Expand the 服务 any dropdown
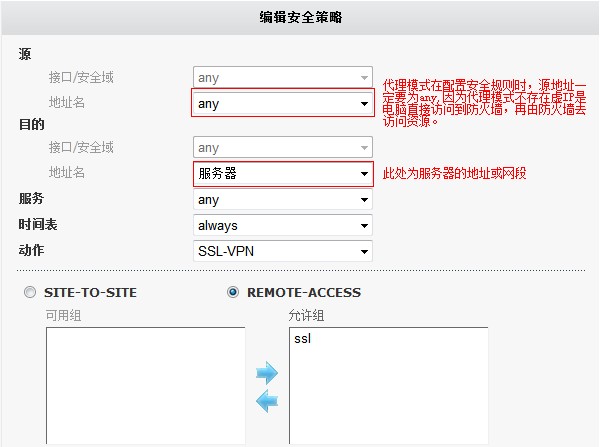The height and width of the screenshot is (447, 600). (x=283, y=199)
